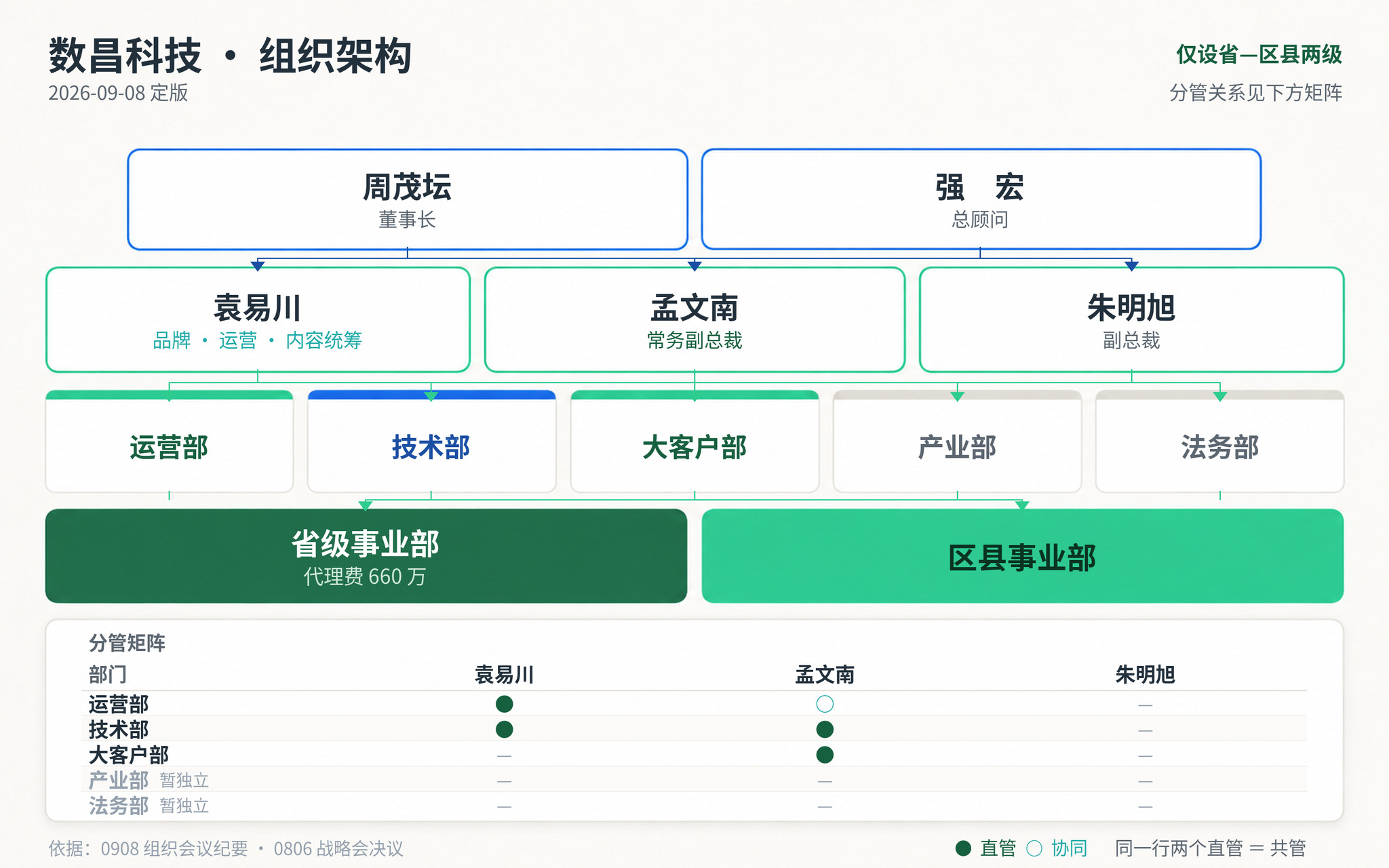
Task: Click the 仅设省—区县两级 note
Action: tap(1259, 54)
